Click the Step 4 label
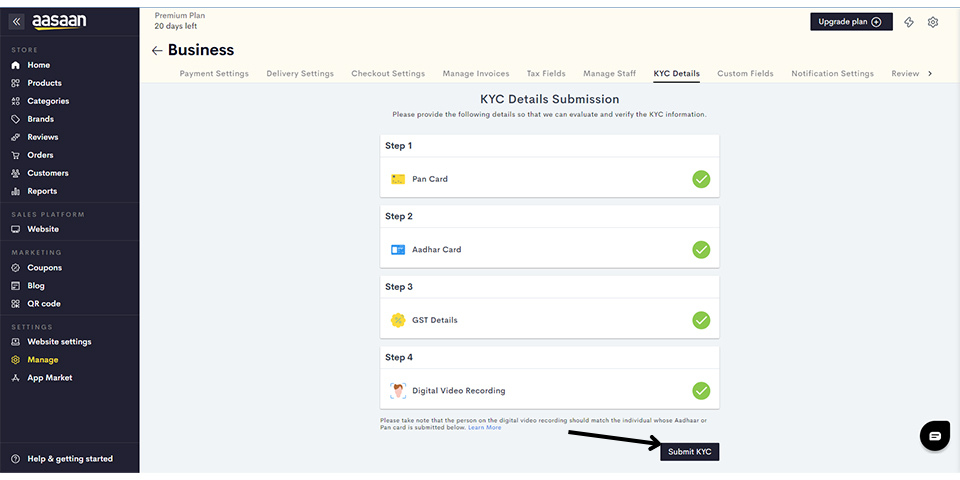The image size is (960, 480). [x=399, y=357]
